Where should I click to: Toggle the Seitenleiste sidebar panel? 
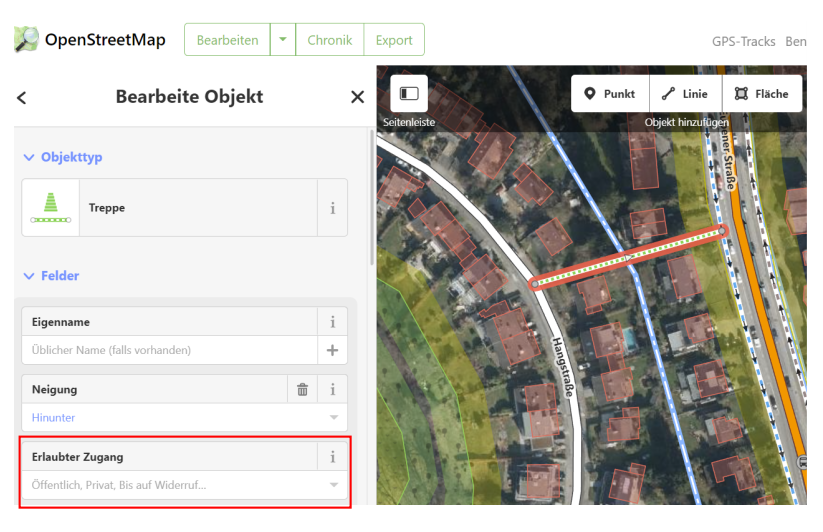point(408,93)
